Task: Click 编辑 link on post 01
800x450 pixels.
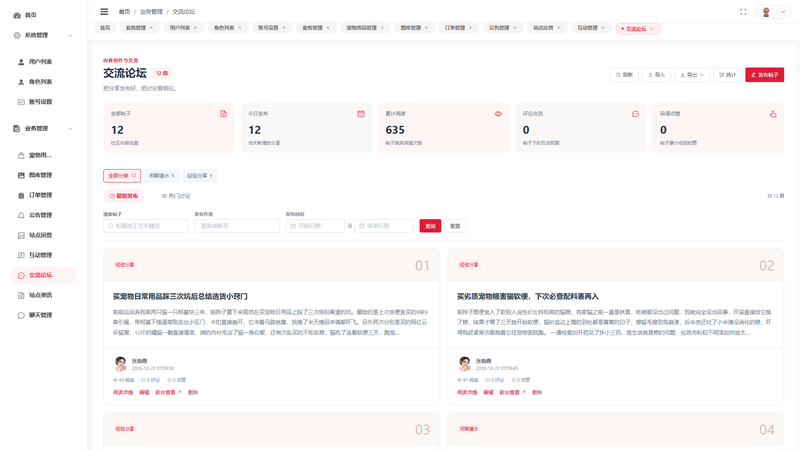Action: [x=144, y=393]
